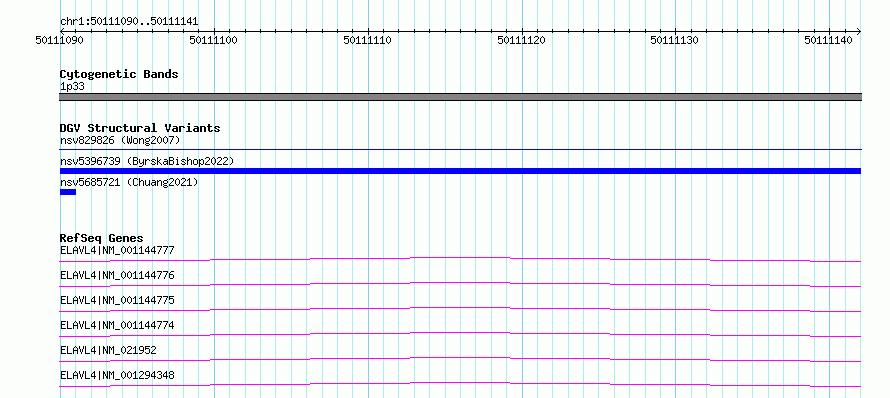Click the thick blue nsv5396739 variant bar
This screenshot has height=398, width=890.
pyautogui.click(x=460, y=171)
